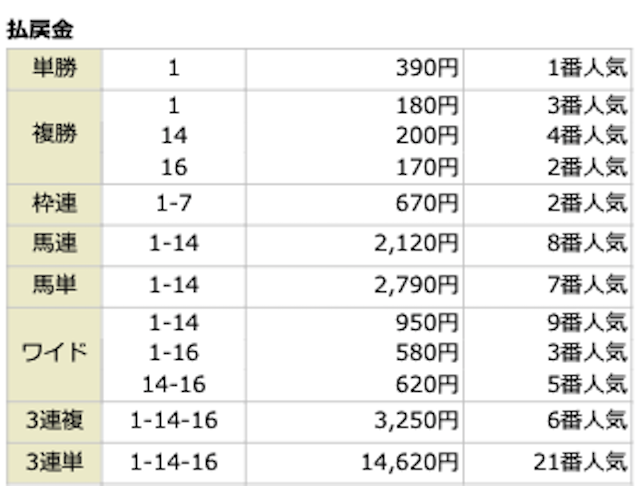640x486 pixels.
Task: Click the 14-16 combination in ワイド
Action: tap(173, 383)
